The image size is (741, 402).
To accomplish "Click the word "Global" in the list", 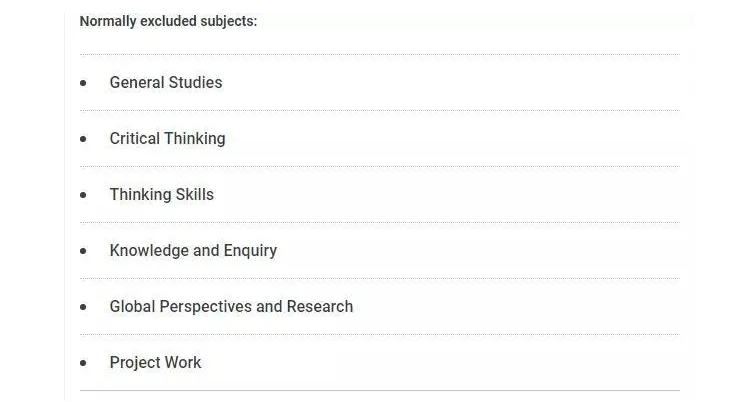I will point(132,307).
